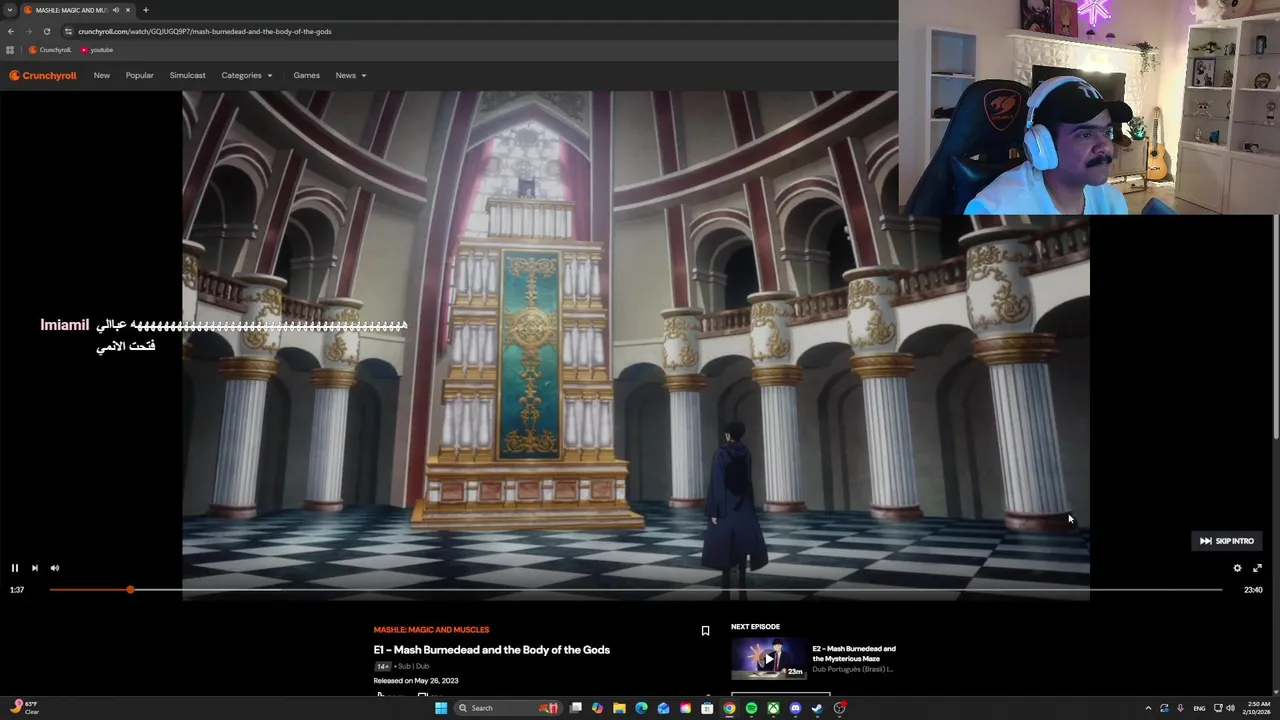Open the clock and date flyout
The width and height of the screenshot is (1280, 720).
(x=1257, y=708)
